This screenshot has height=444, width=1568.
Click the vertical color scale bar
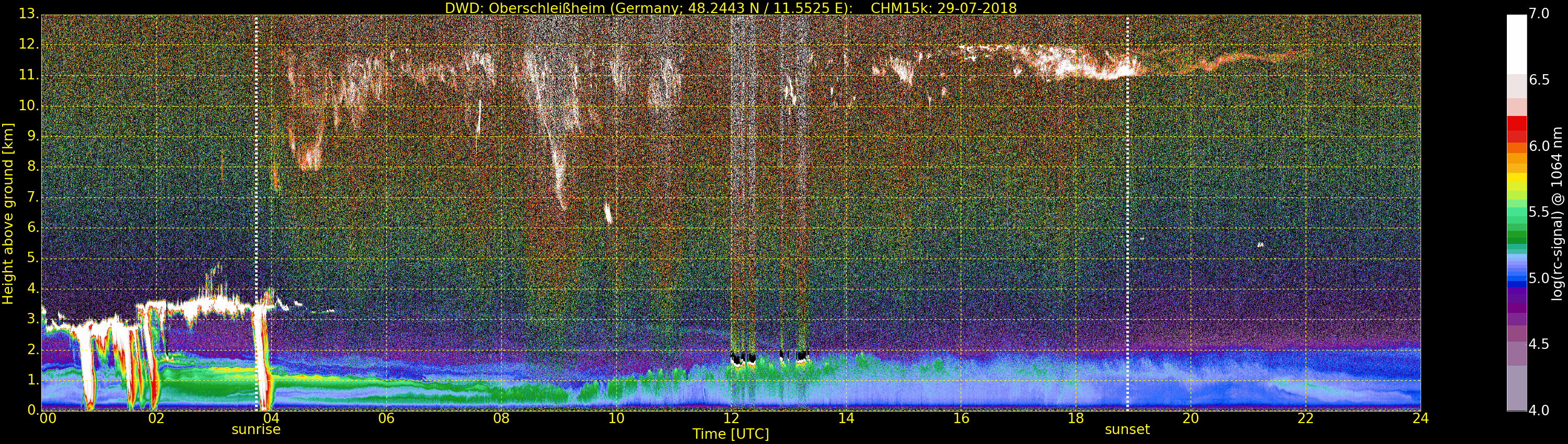tap(1516, 213)
